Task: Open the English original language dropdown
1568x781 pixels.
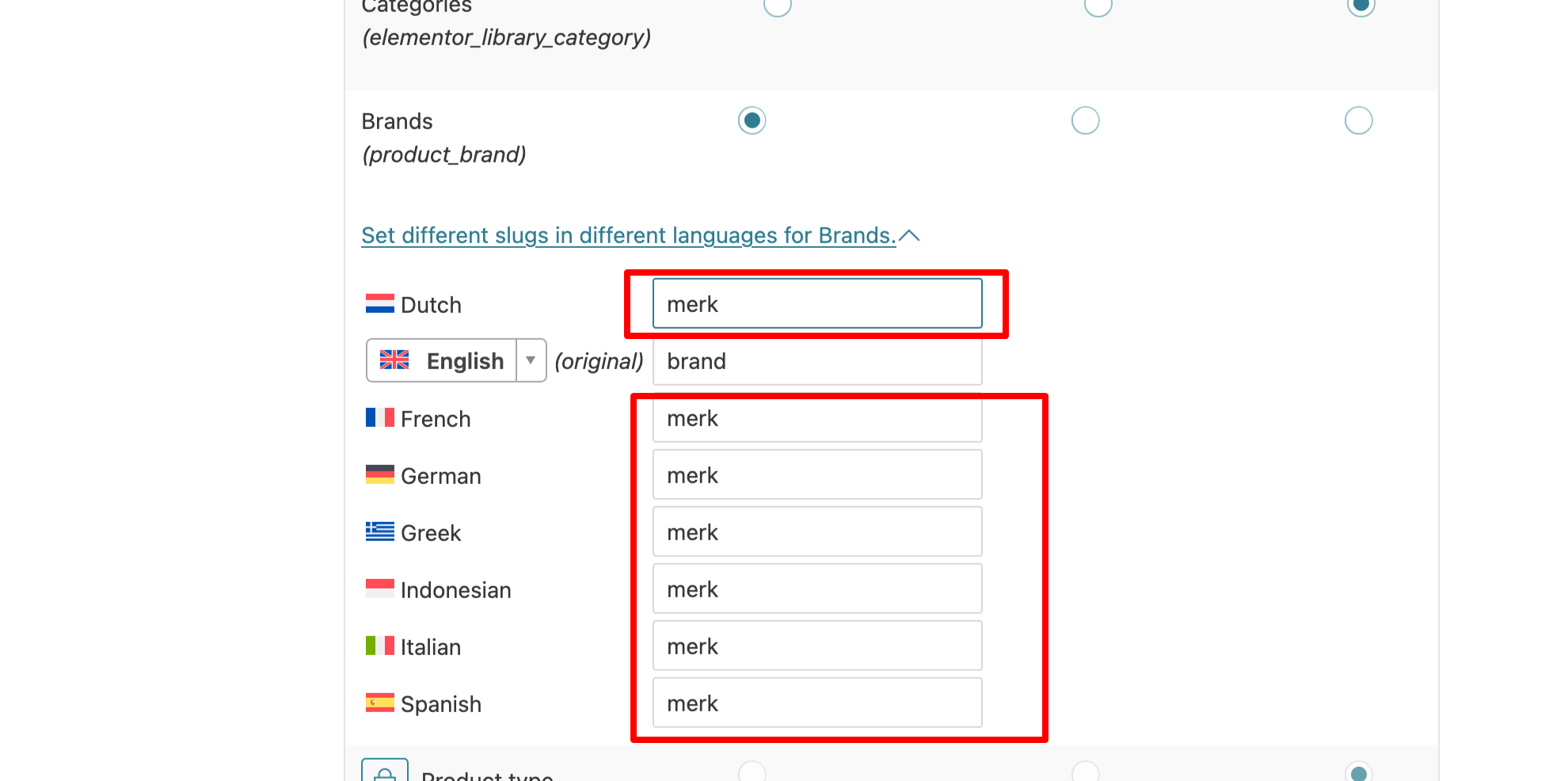Action: (x=456, y=360)
